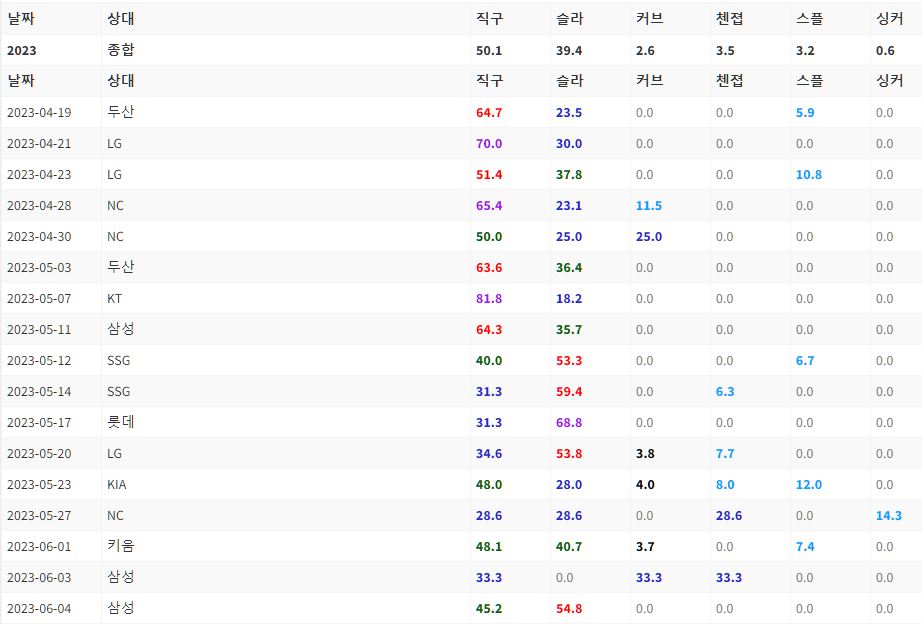Select season fastball total 50.1
The height and width of the screenshot is (624, 922).
click(489, 51)
